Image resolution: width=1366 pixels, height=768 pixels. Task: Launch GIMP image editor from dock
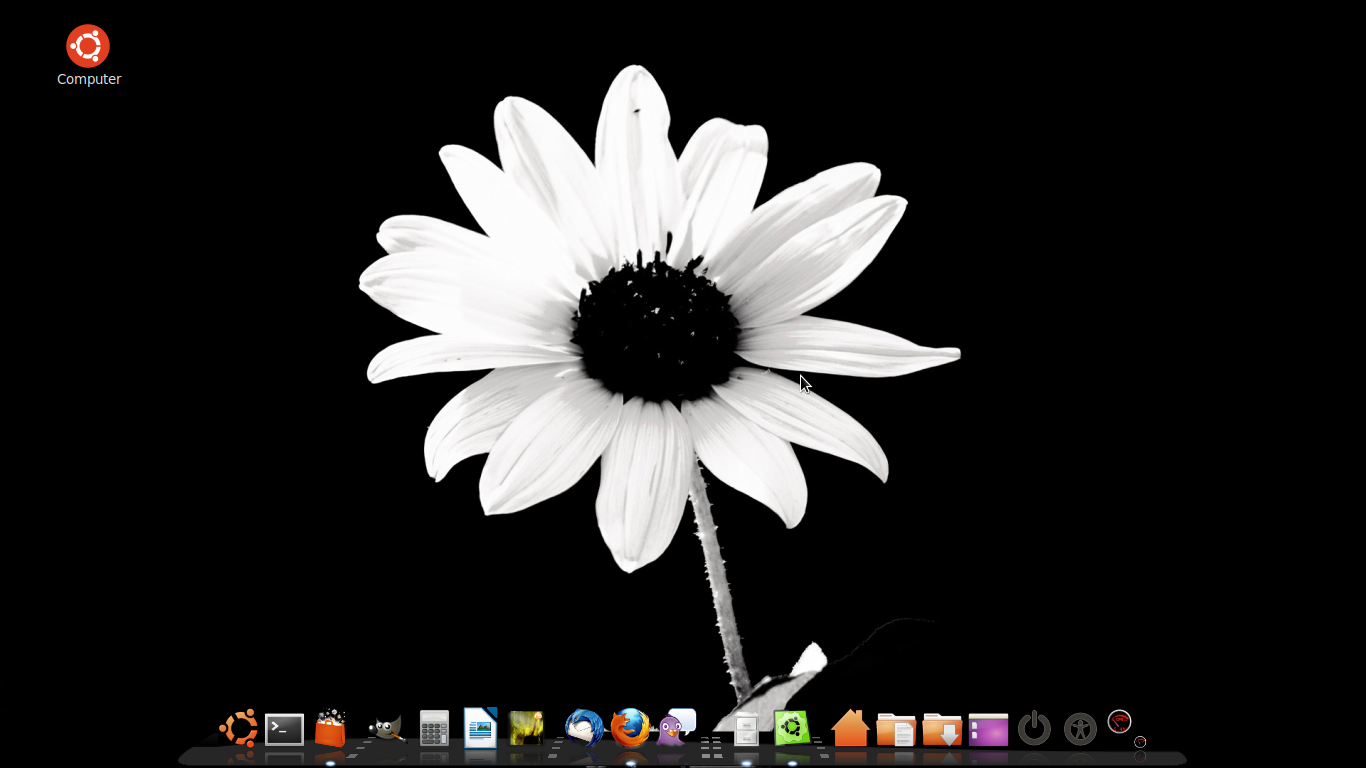point(385,728)
